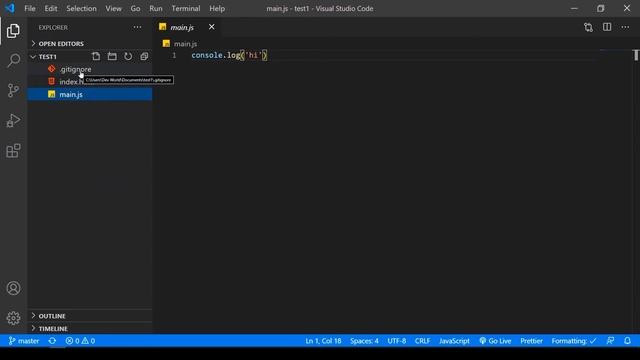This screenshot has height=360, width=640.
Task: Open notifications bell icon
Action: click(627, 341)
